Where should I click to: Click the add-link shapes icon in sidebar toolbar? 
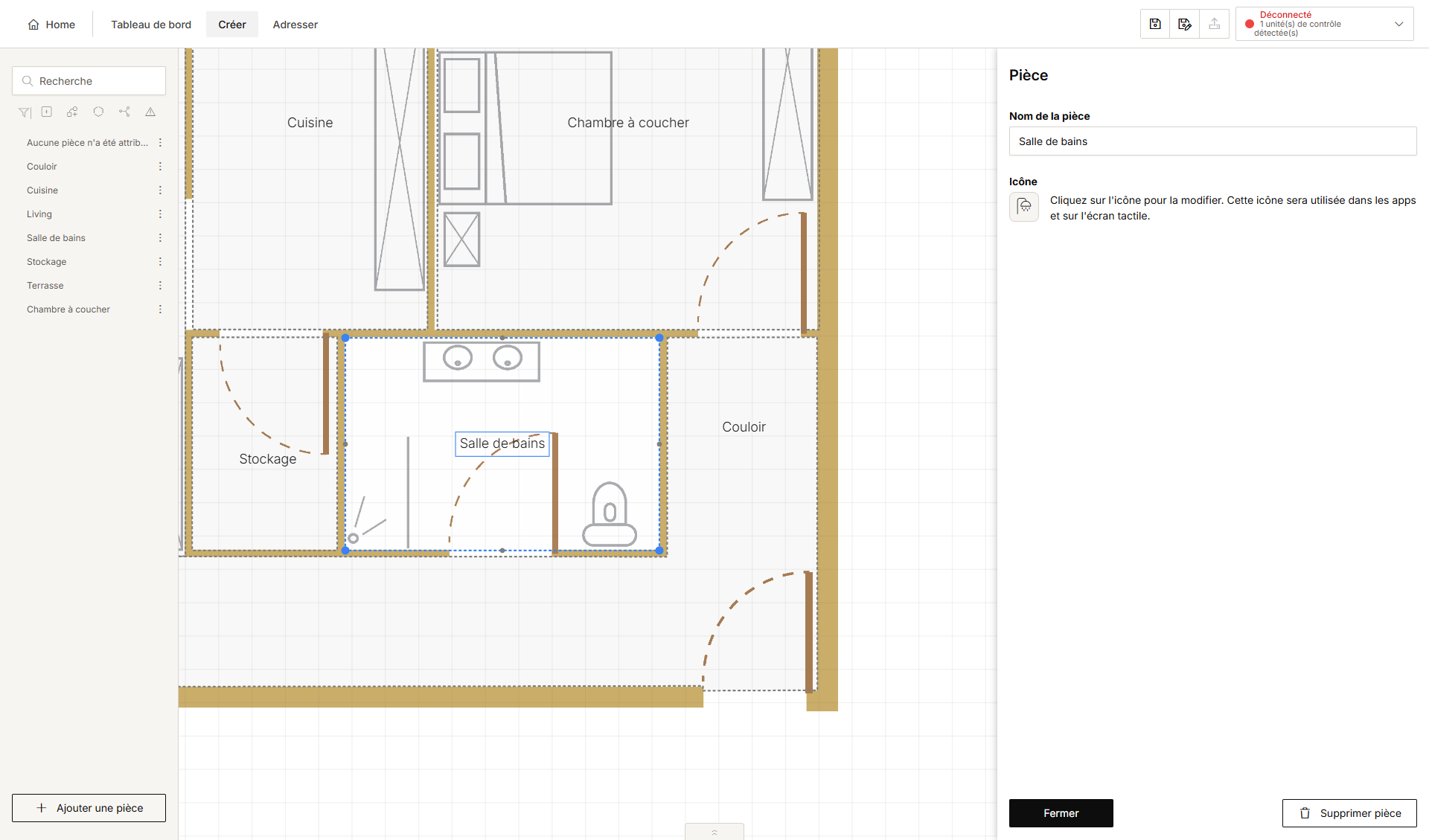tap(72, 112)
